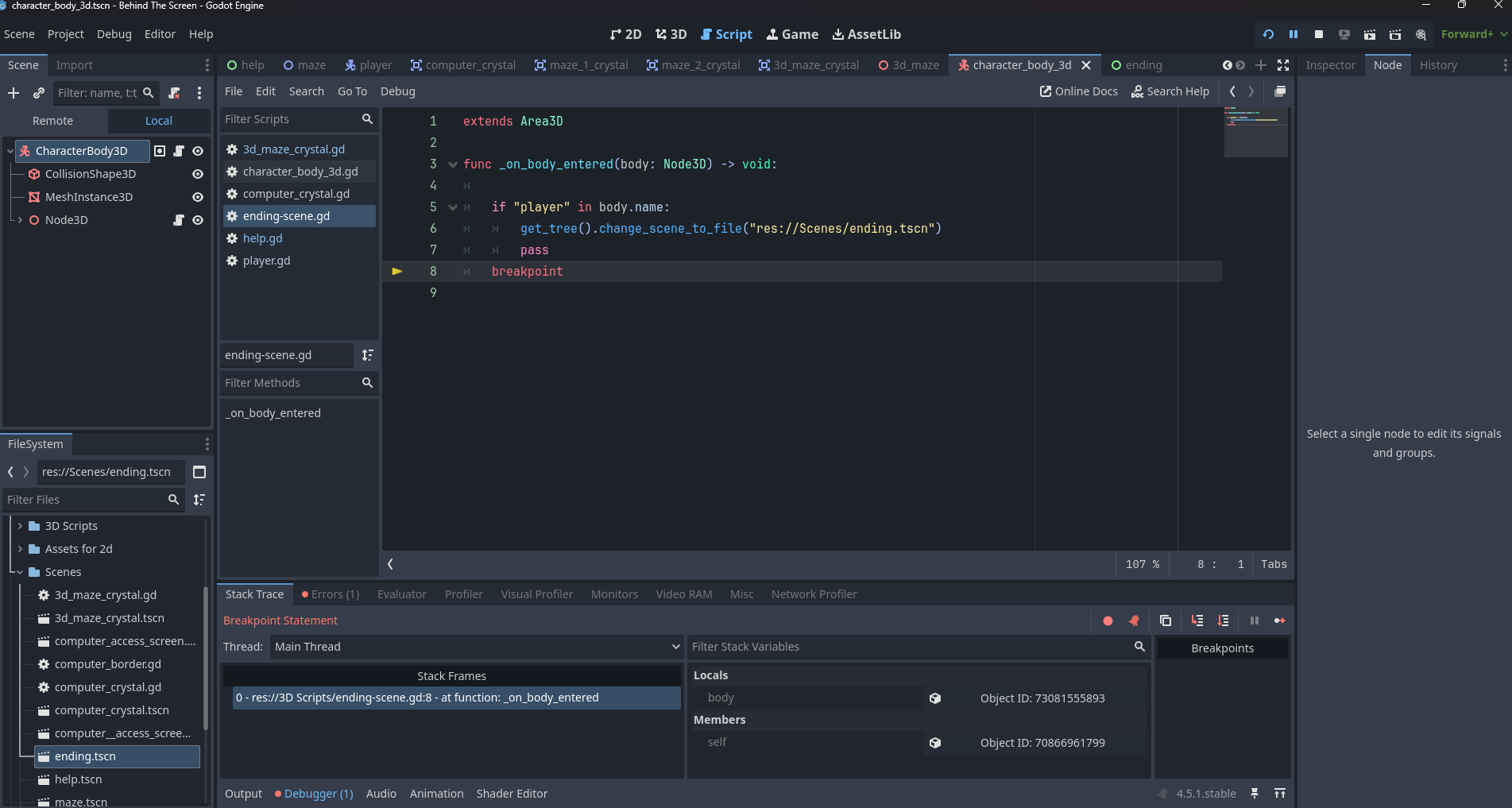Toggle alphabetical sorting of methods list
The height and width of the screenshot is (808, 1512).
click(x=367, y=355)
